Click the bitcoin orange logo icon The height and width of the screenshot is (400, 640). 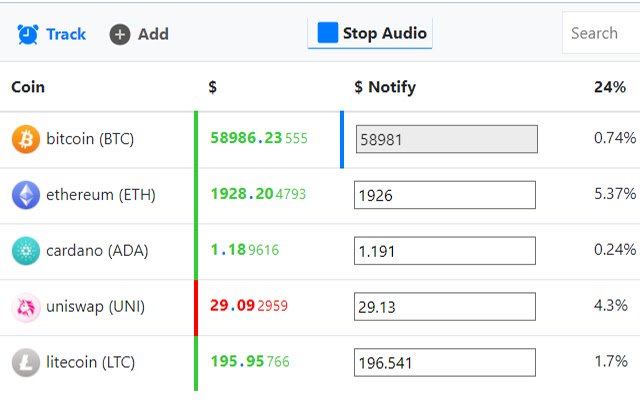tap(26, 140)
